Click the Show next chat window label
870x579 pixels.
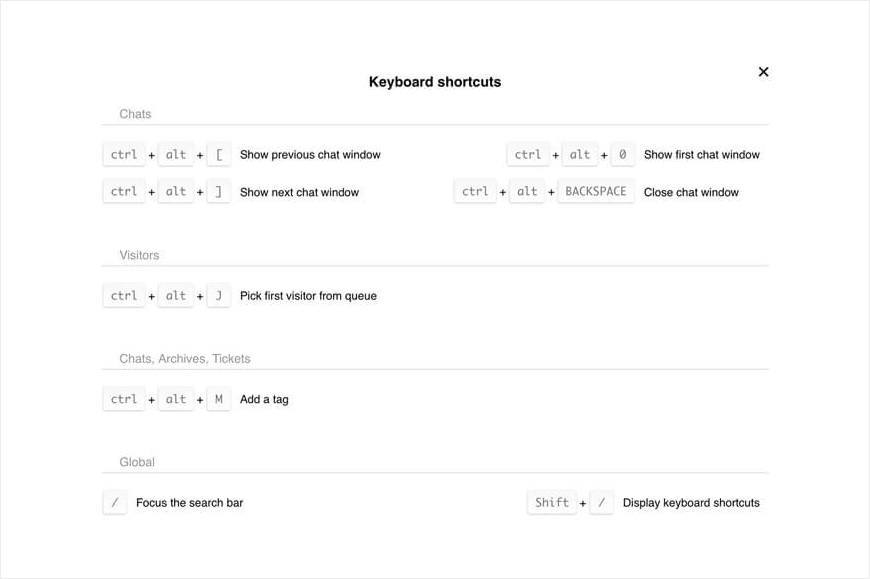(x=299, y=192)
